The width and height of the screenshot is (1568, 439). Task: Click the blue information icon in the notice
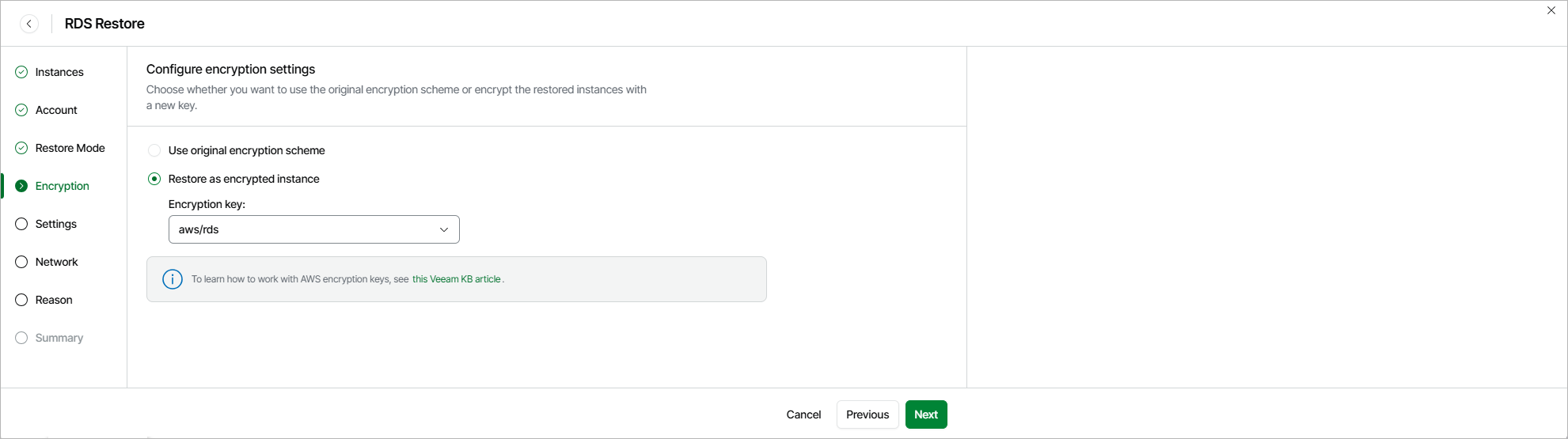point(172,279)
